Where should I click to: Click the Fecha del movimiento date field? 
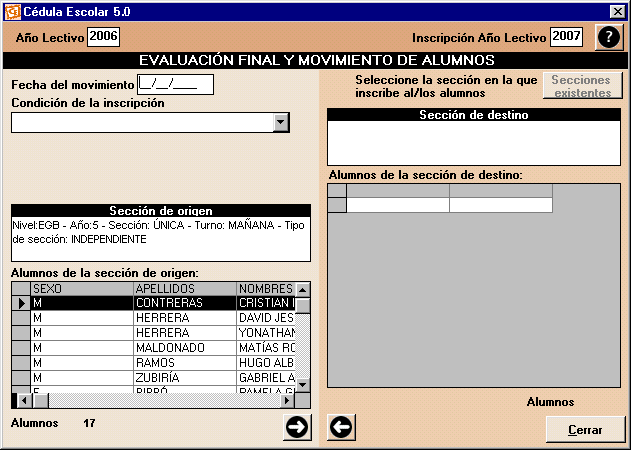pos(175,84)
